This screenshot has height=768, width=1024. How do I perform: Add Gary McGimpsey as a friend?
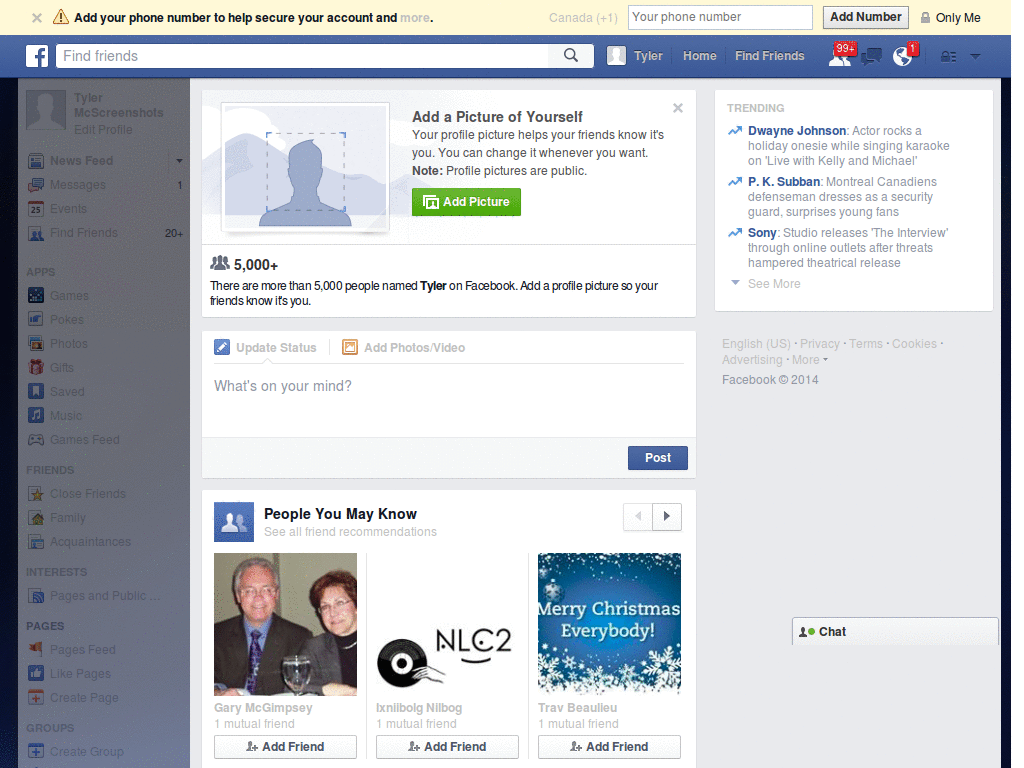point(285,746)
